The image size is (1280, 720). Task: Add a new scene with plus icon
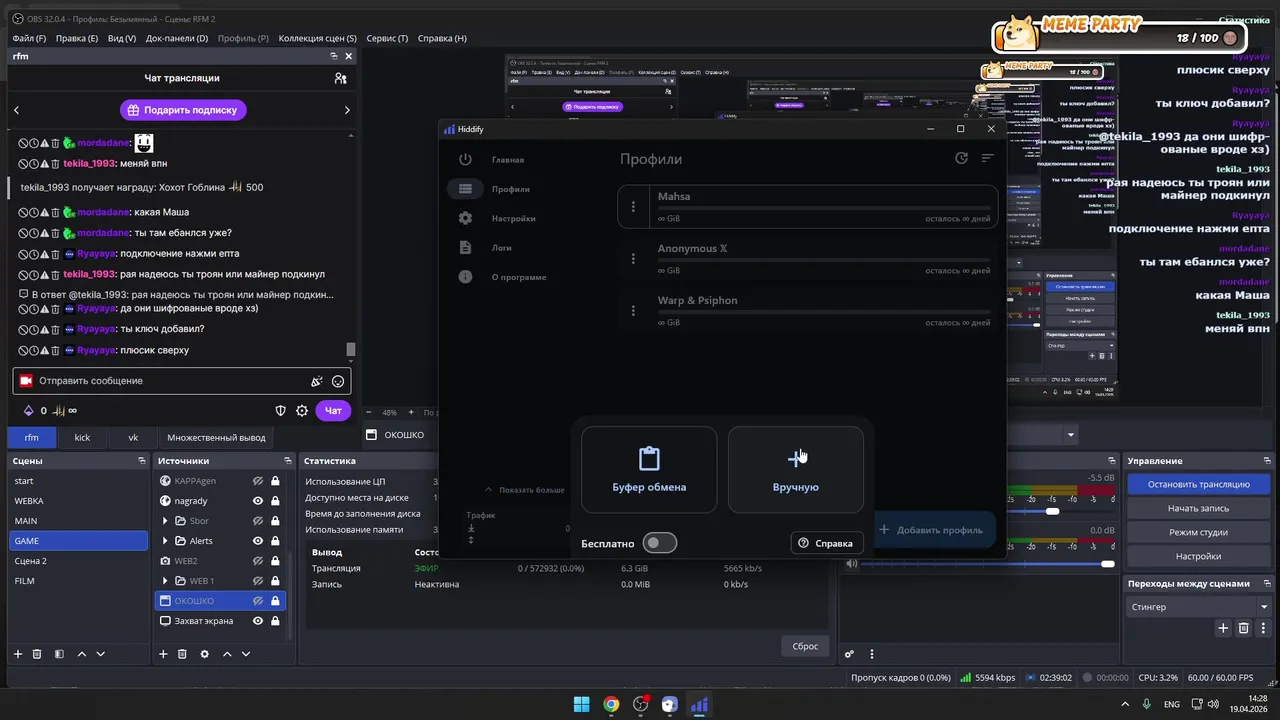[x=17, y=654]
